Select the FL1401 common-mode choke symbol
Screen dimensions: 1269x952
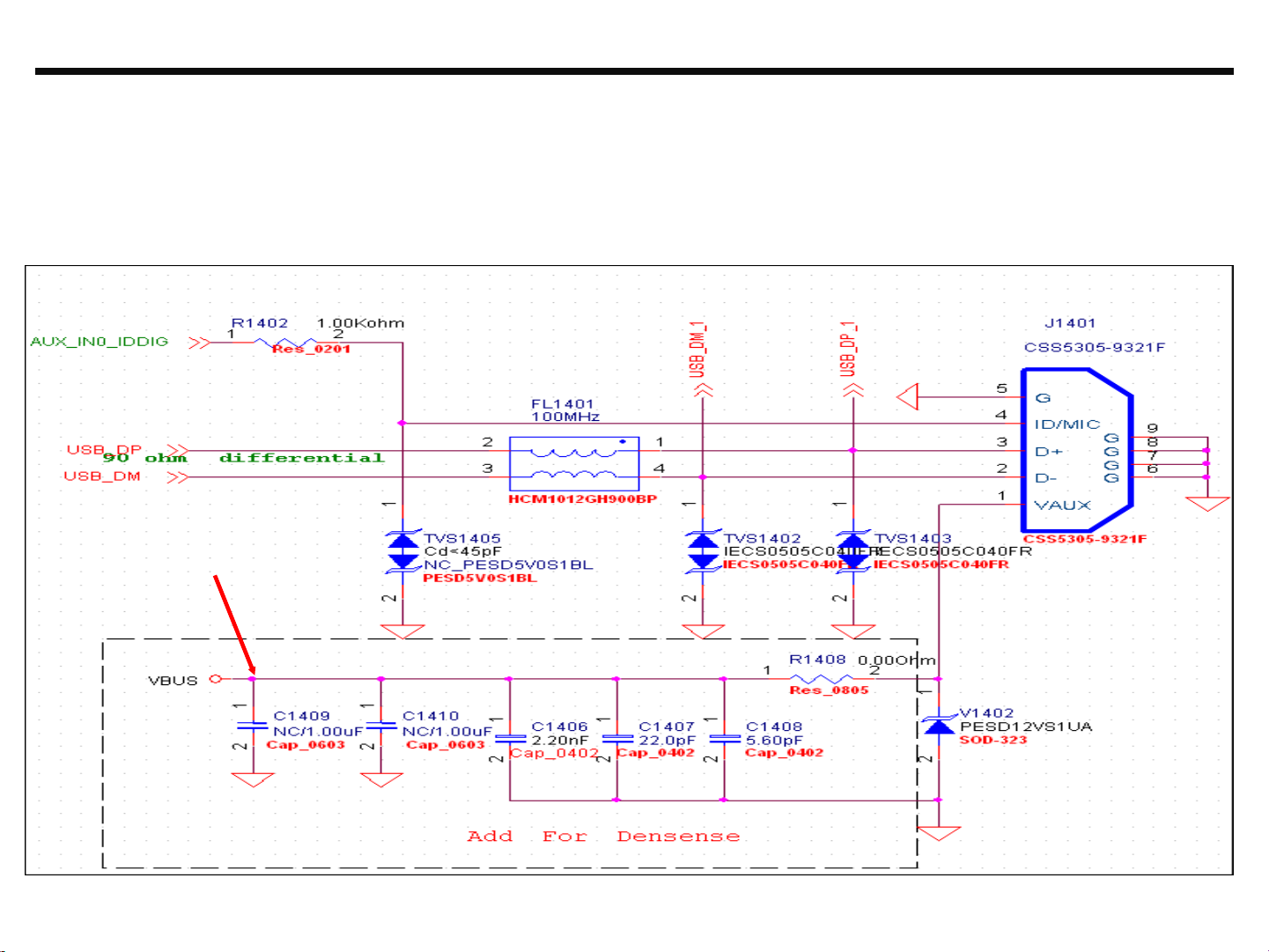pyautogui.click(x=574, y=463)
